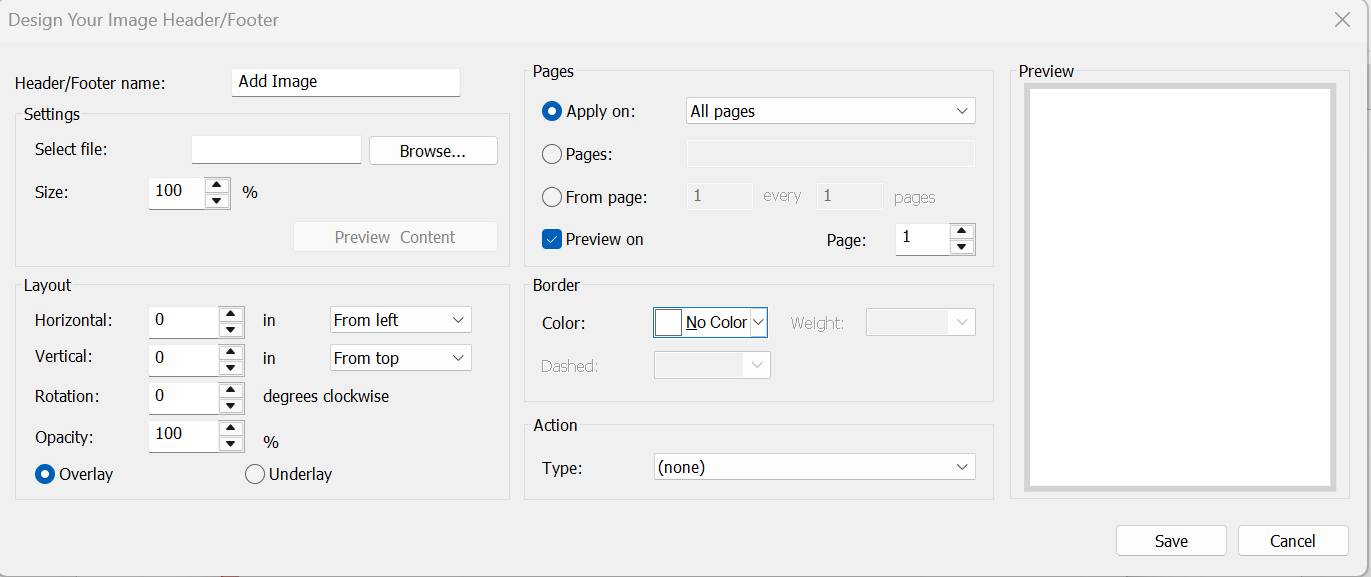
Task: Open the Action Type (none) dropdown
Action: point(814,467)
